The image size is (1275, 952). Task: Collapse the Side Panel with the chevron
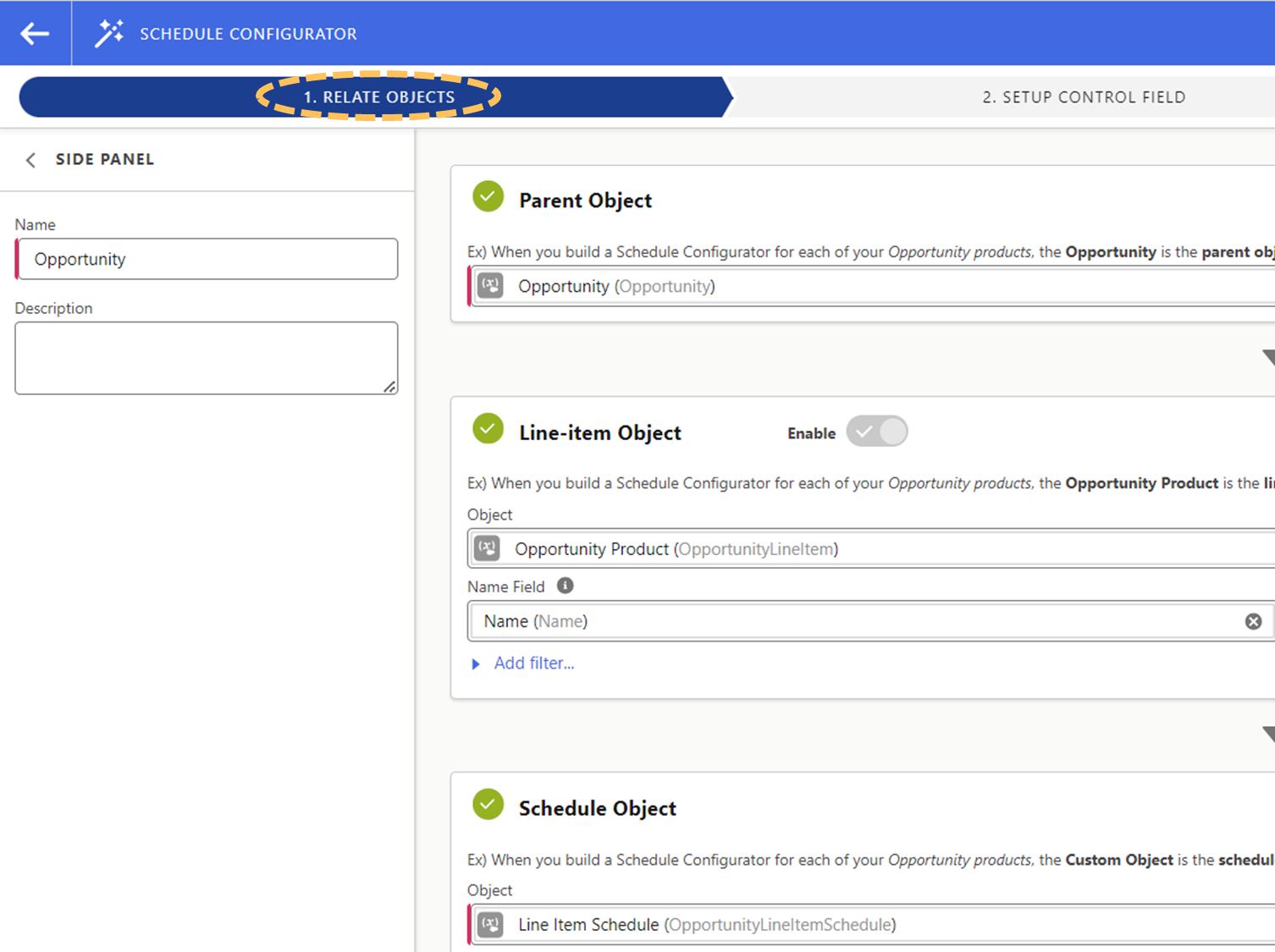31,160
